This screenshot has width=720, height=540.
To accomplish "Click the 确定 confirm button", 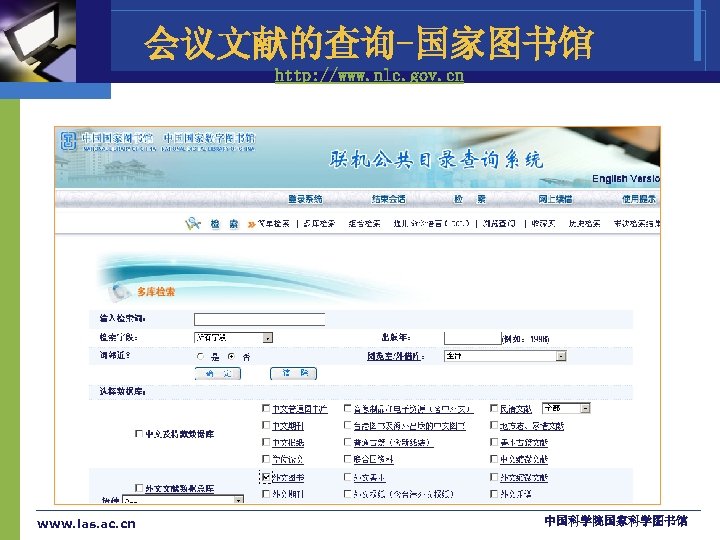I will click(x=218, y=374).
